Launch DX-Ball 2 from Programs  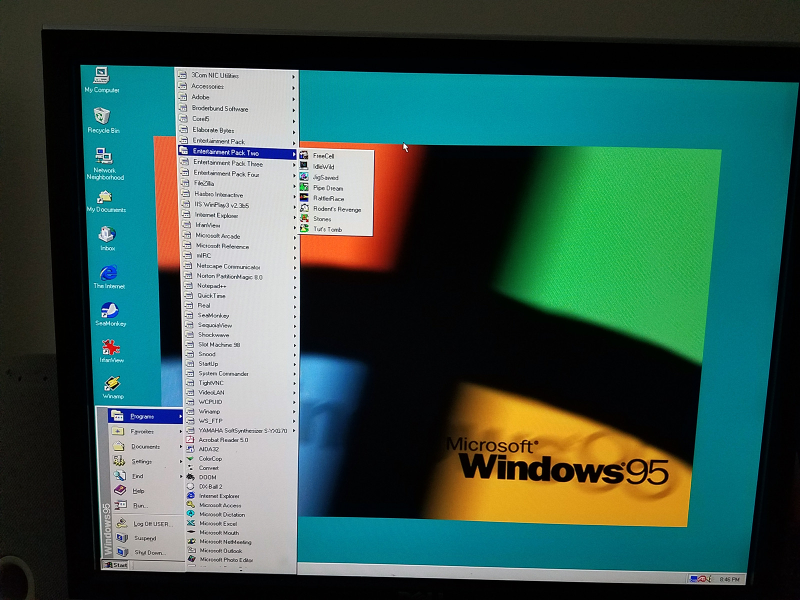coord(240,486)
